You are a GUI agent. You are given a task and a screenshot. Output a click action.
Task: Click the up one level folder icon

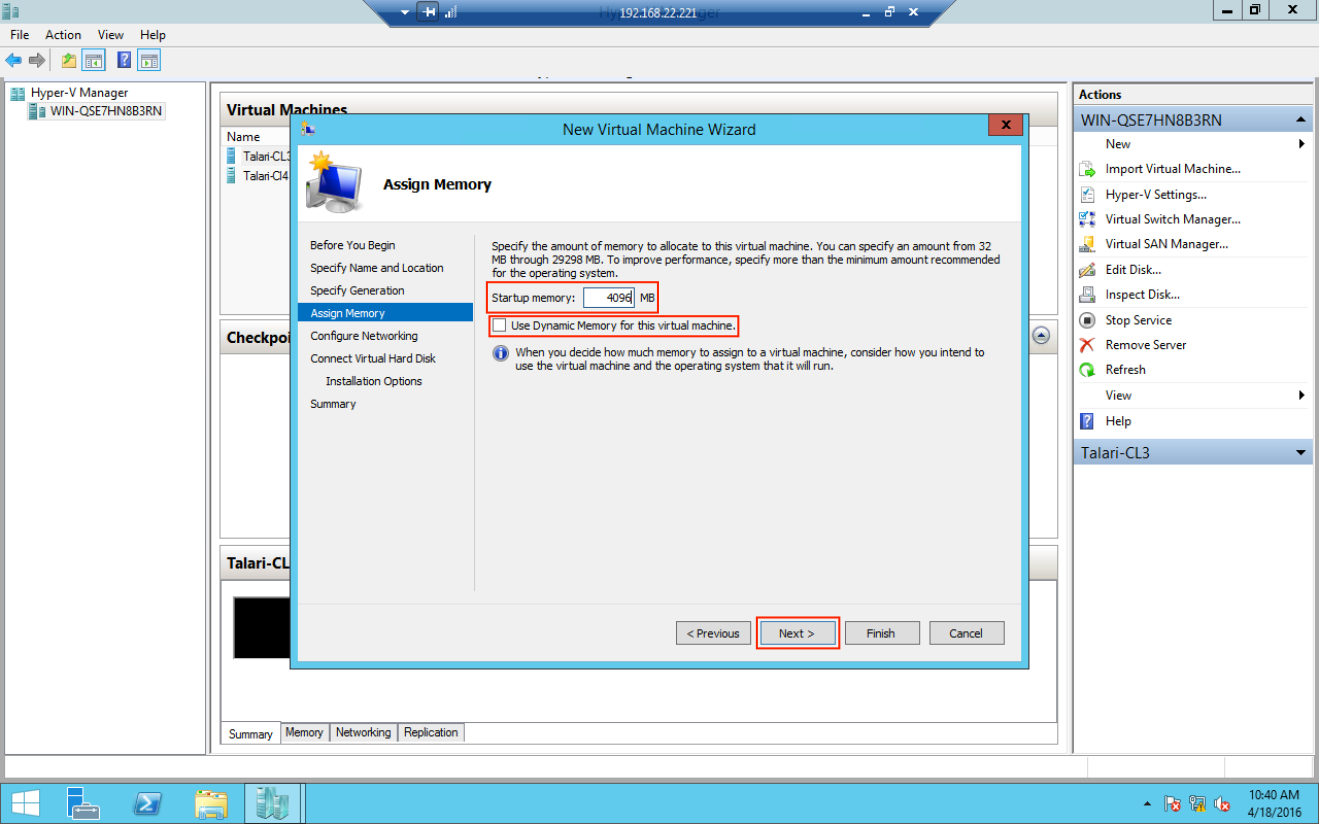pyautogui.click(x=68, y=61)
